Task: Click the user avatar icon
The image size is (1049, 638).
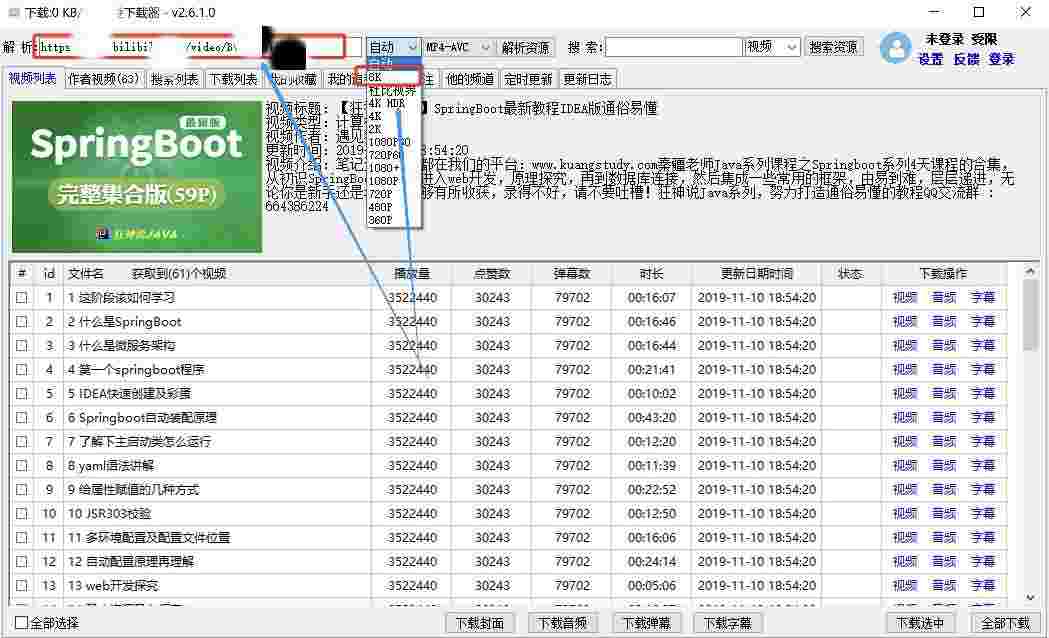Action: (896, 48)
